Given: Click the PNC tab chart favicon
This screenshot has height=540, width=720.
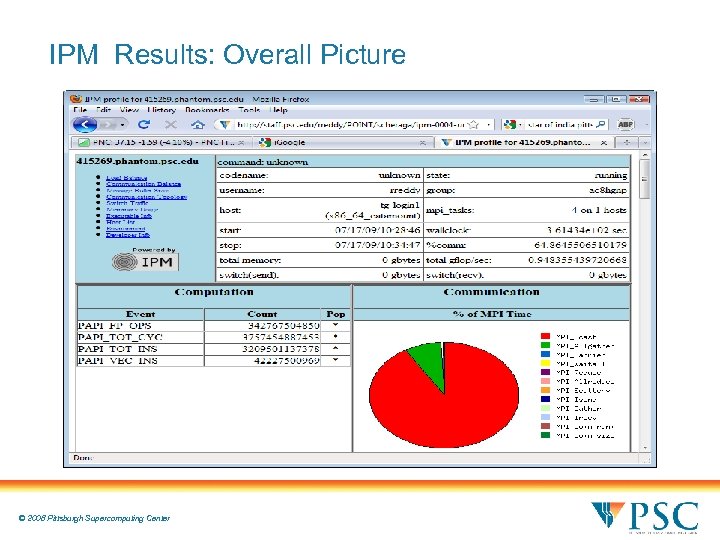Looking at the screenshot, I should click(x=84, y=143).
